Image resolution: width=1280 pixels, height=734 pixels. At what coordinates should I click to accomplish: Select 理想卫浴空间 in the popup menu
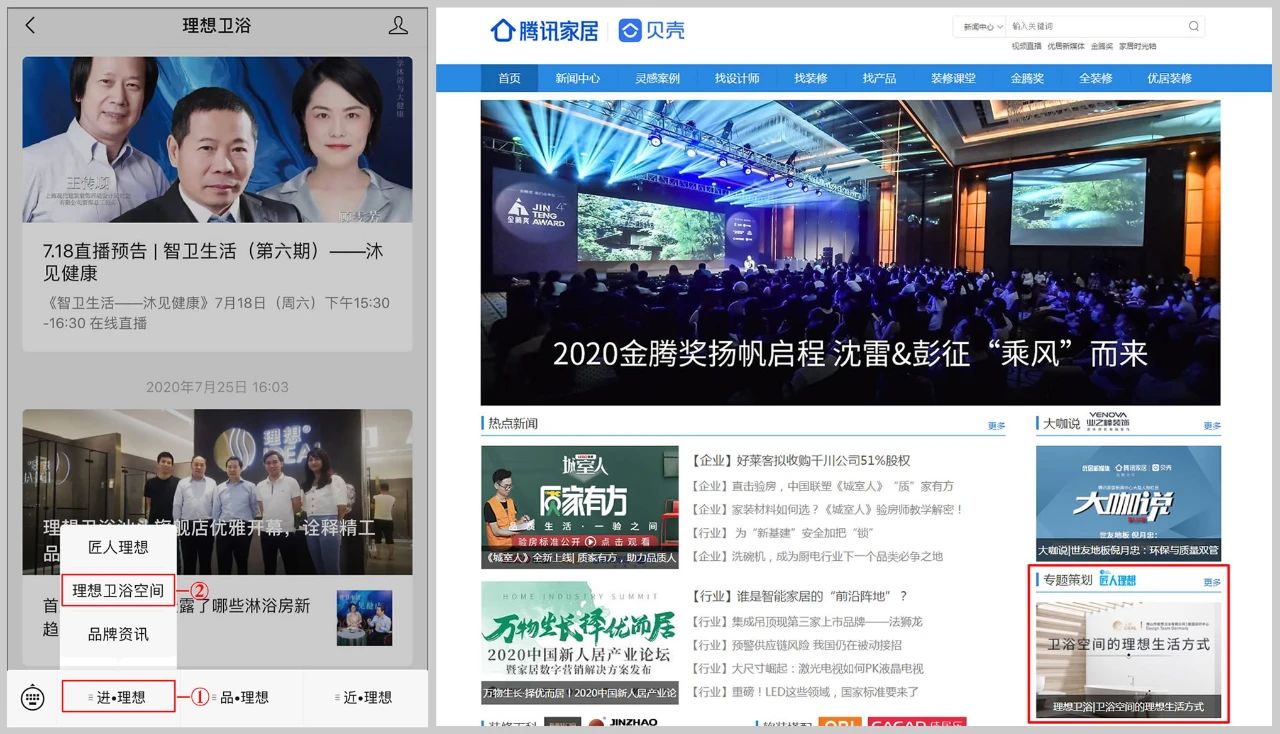point(118,590)
